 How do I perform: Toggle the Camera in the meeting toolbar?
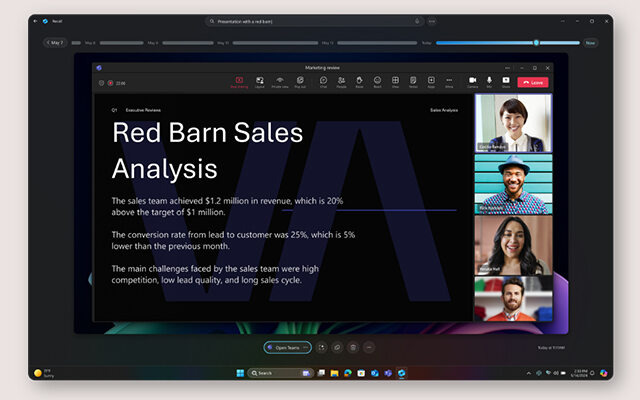coord(472,81)
